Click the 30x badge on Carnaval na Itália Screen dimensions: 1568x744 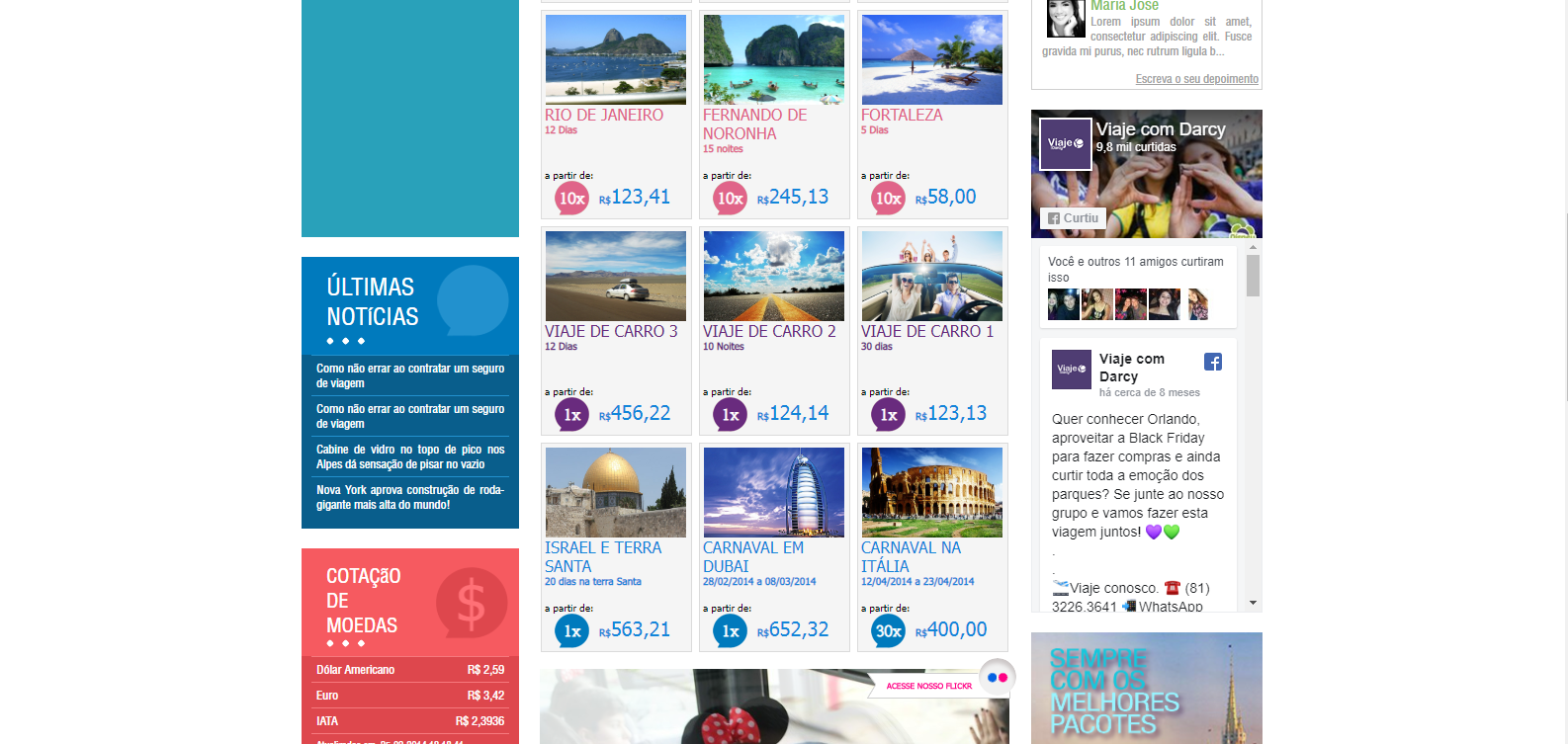pos(889,631)
